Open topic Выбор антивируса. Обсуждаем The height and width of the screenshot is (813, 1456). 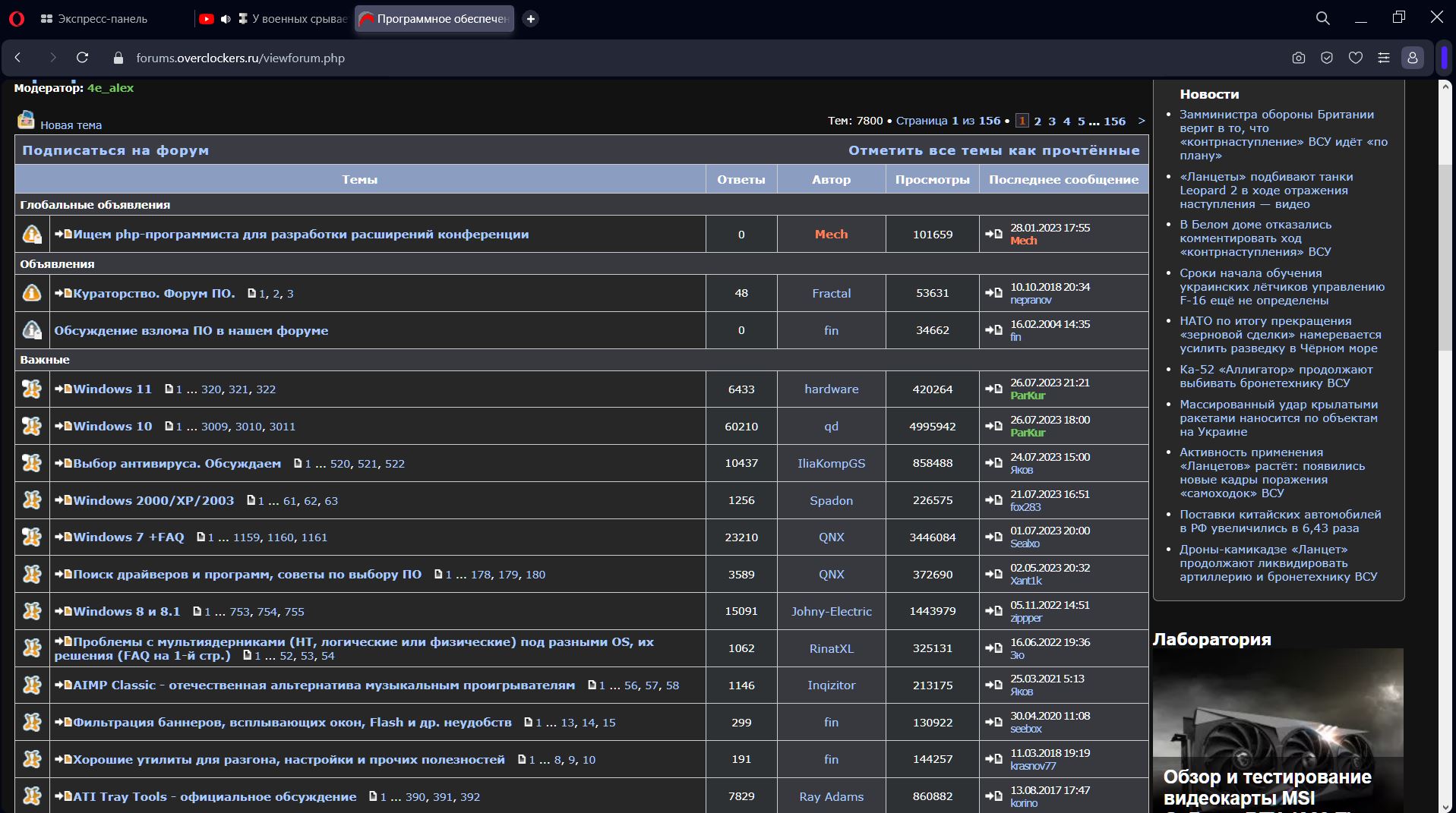click(x=177, y=464)
